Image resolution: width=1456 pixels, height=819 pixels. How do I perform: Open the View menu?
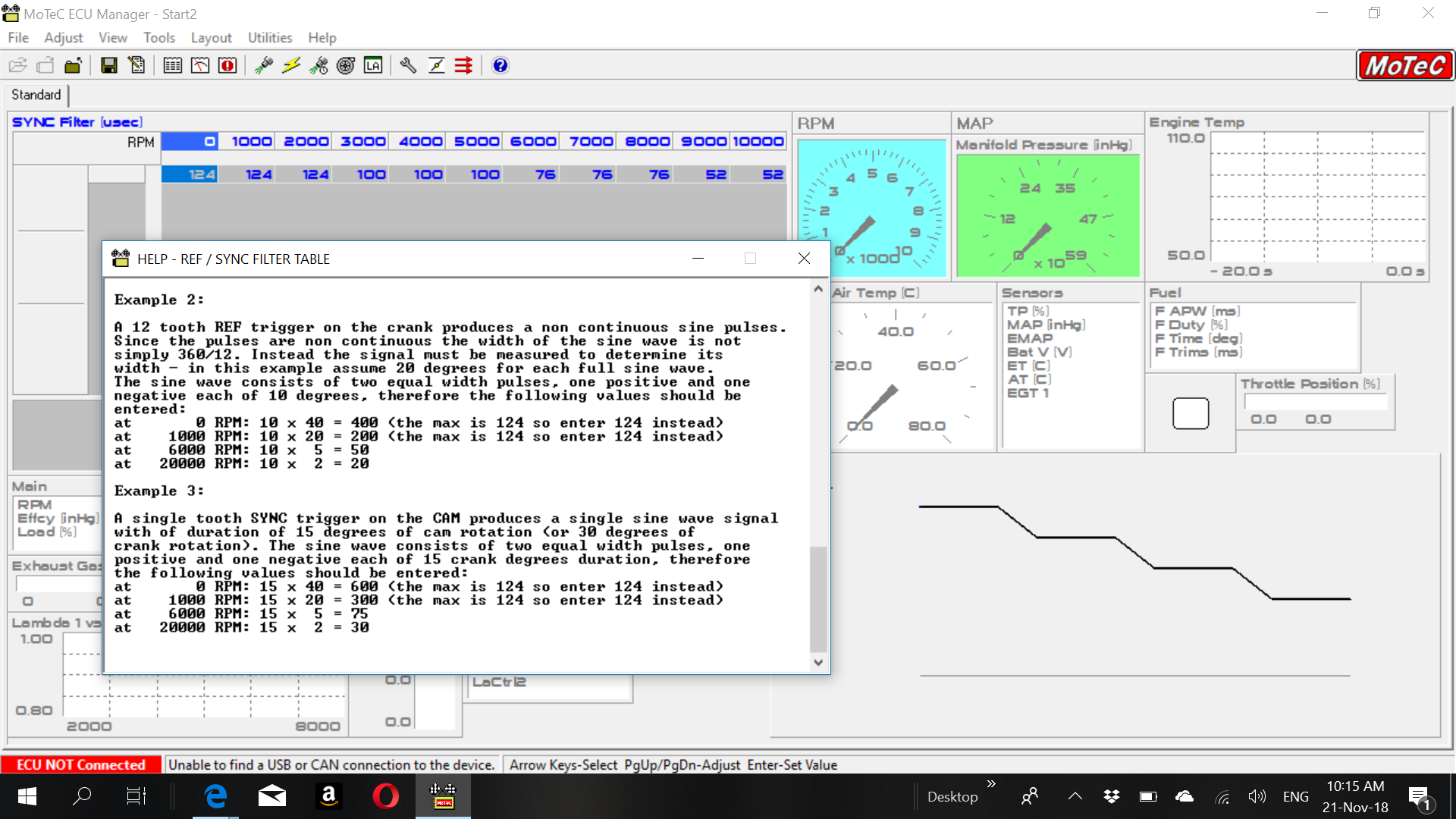coord(112,37)
